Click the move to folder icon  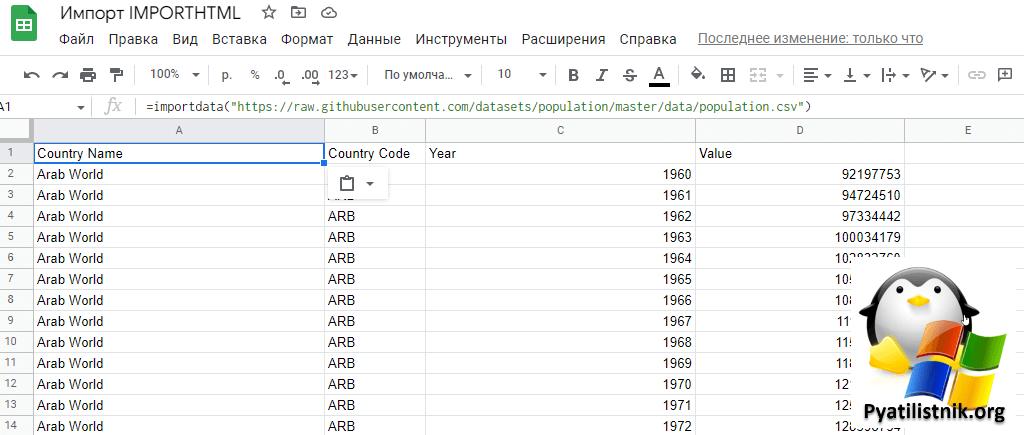tap(298, 13)
